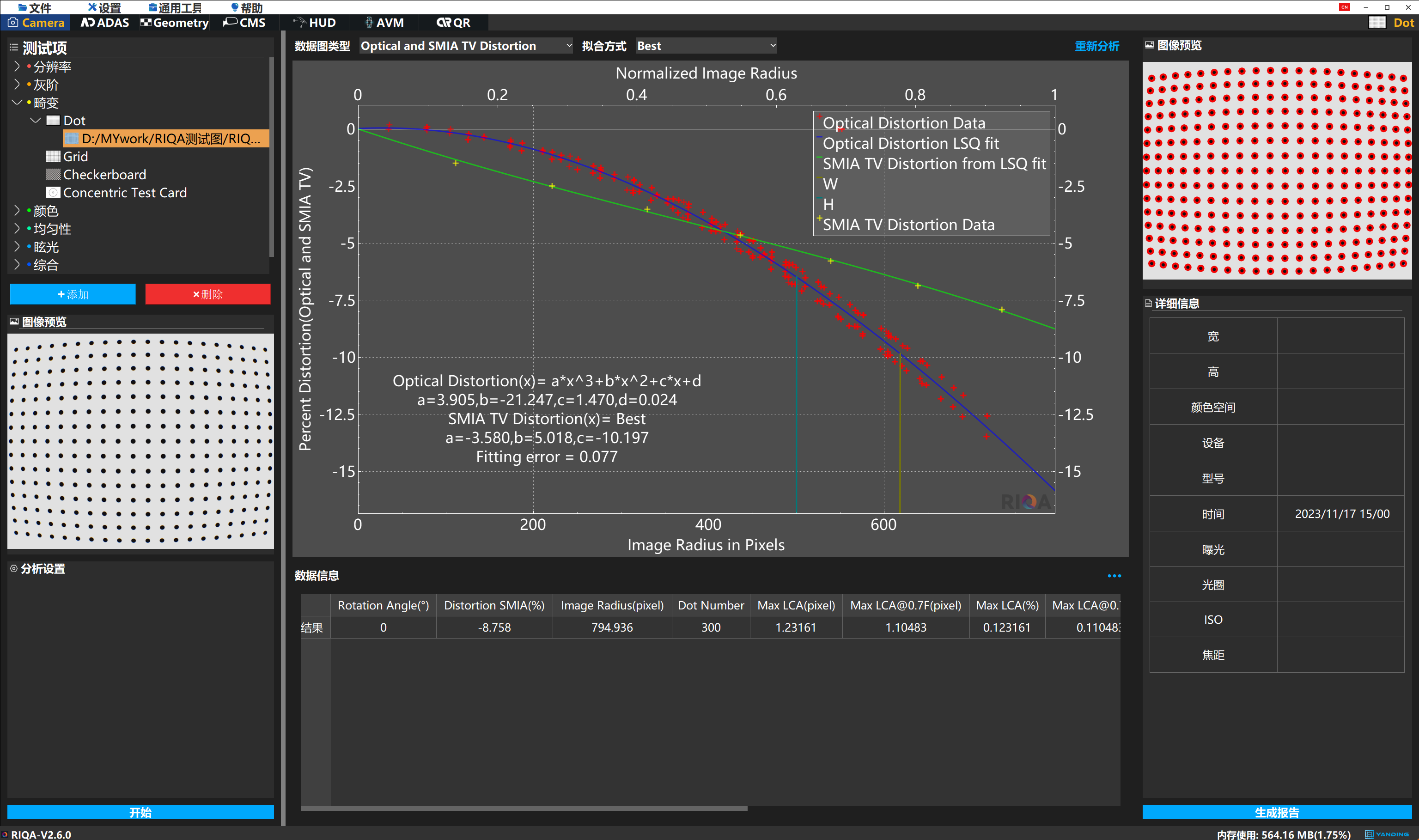Switch to the Geometry tab
Viewport: 1419px width, 840px height.
pos(174,23)
